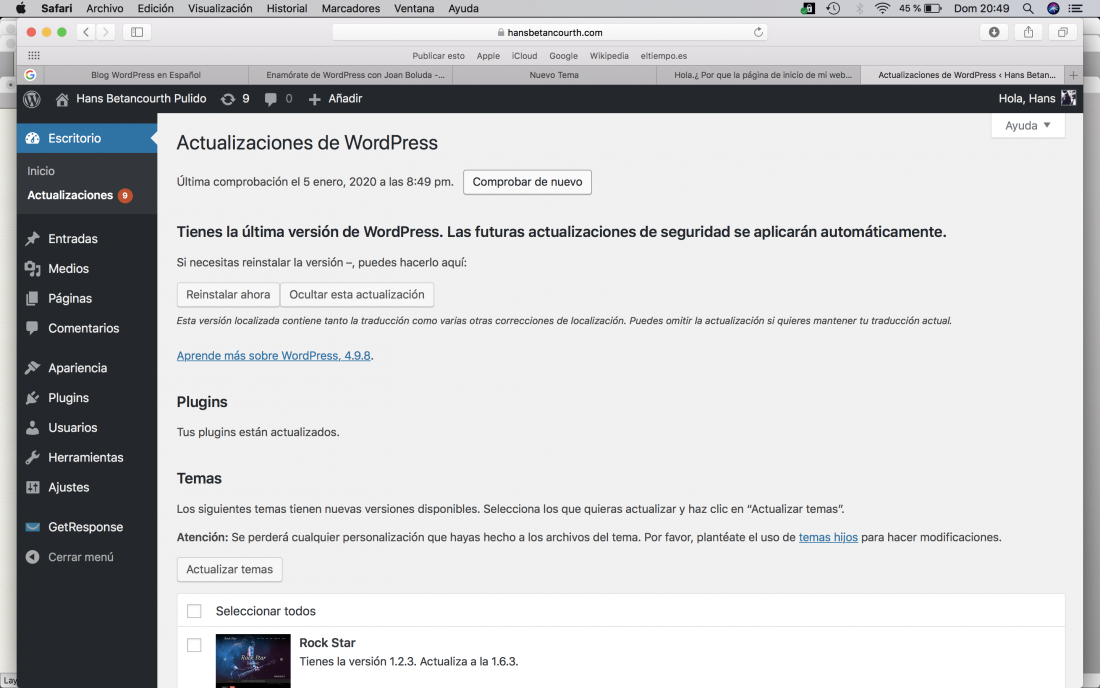Open updates circular arrows icon in admin bar
This screenshot has width=1100, height=688.
click(x=227, y=99)
